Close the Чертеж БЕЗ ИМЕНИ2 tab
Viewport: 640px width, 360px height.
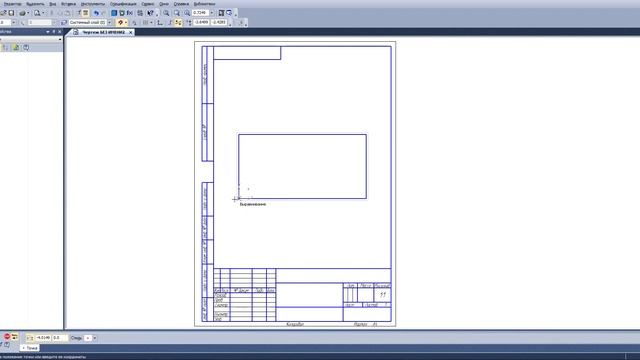(131, 32)
